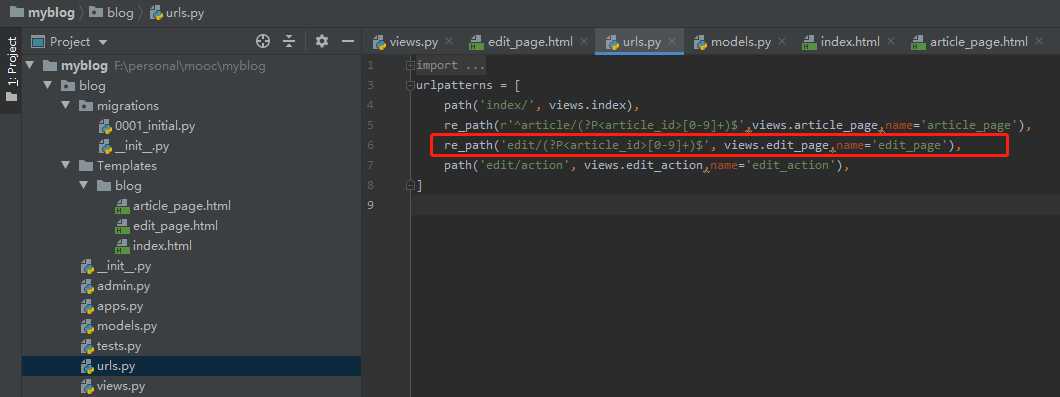Select index.html in project tree

click(153, 246)
